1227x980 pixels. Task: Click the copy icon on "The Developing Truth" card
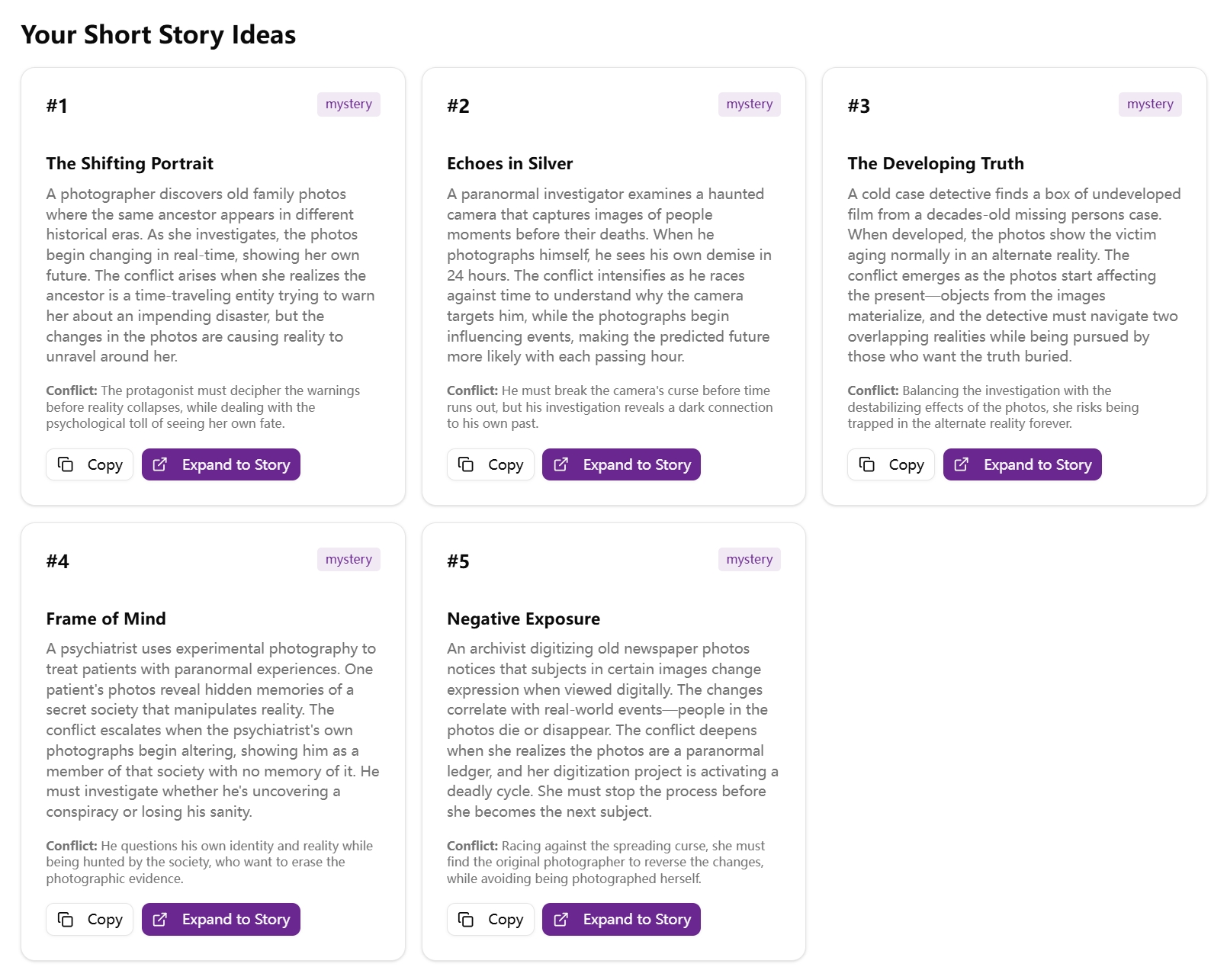coord(866,464)
